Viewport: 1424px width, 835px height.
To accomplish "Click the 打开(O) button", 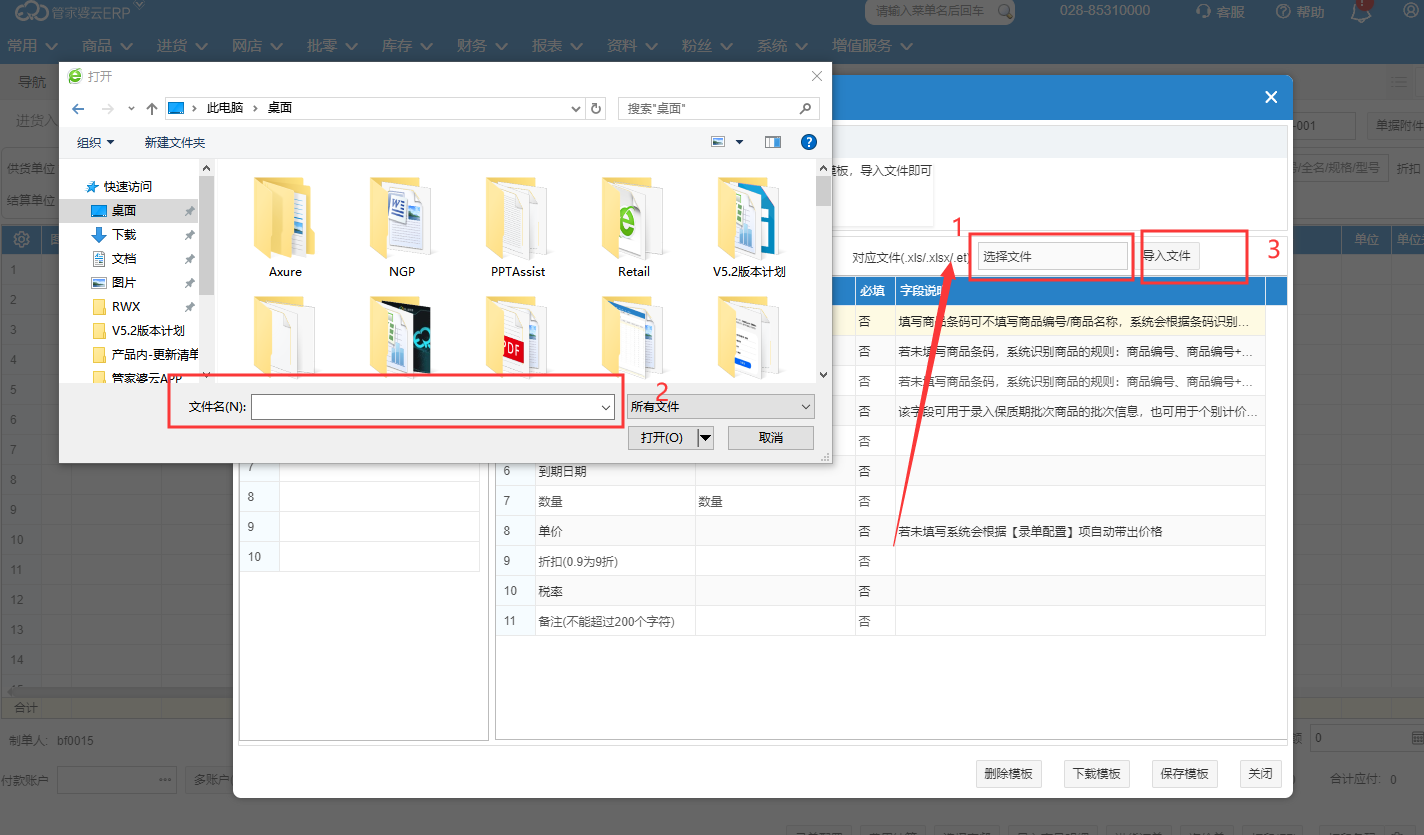I will click(662, 437).
